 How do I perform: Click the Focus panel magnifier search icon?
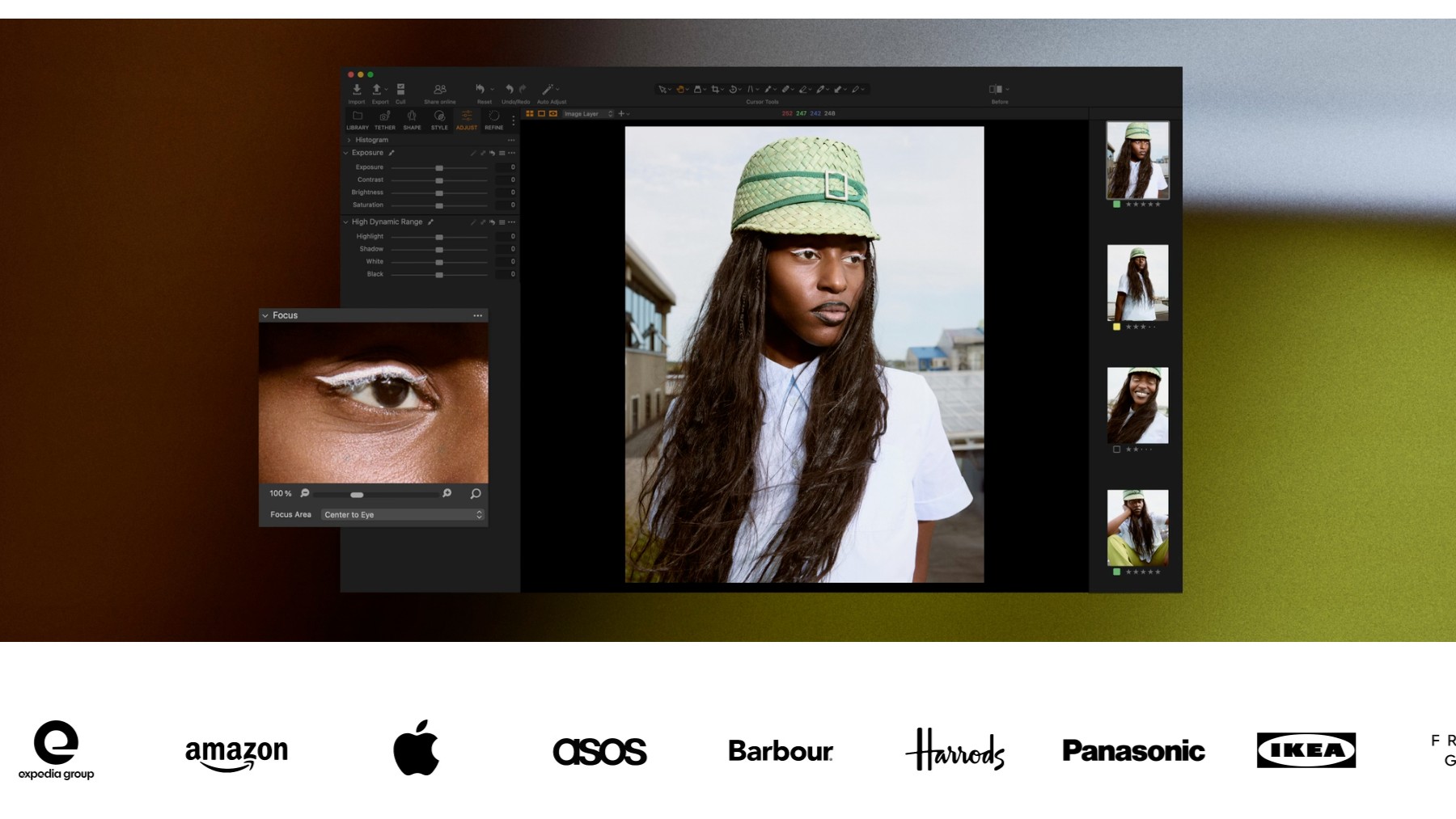[476, 493]
